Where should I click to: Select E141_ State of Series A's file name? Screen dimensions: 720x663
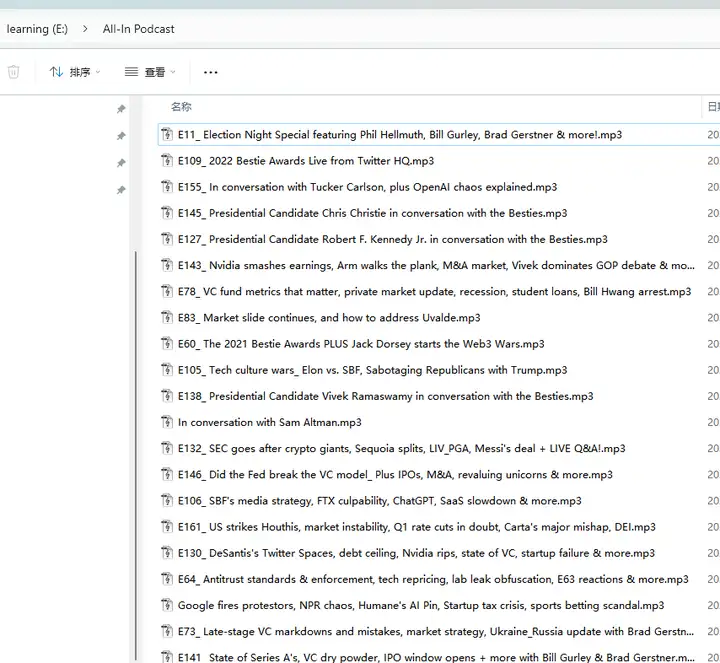pyautogui.click(x=436, y=657)
